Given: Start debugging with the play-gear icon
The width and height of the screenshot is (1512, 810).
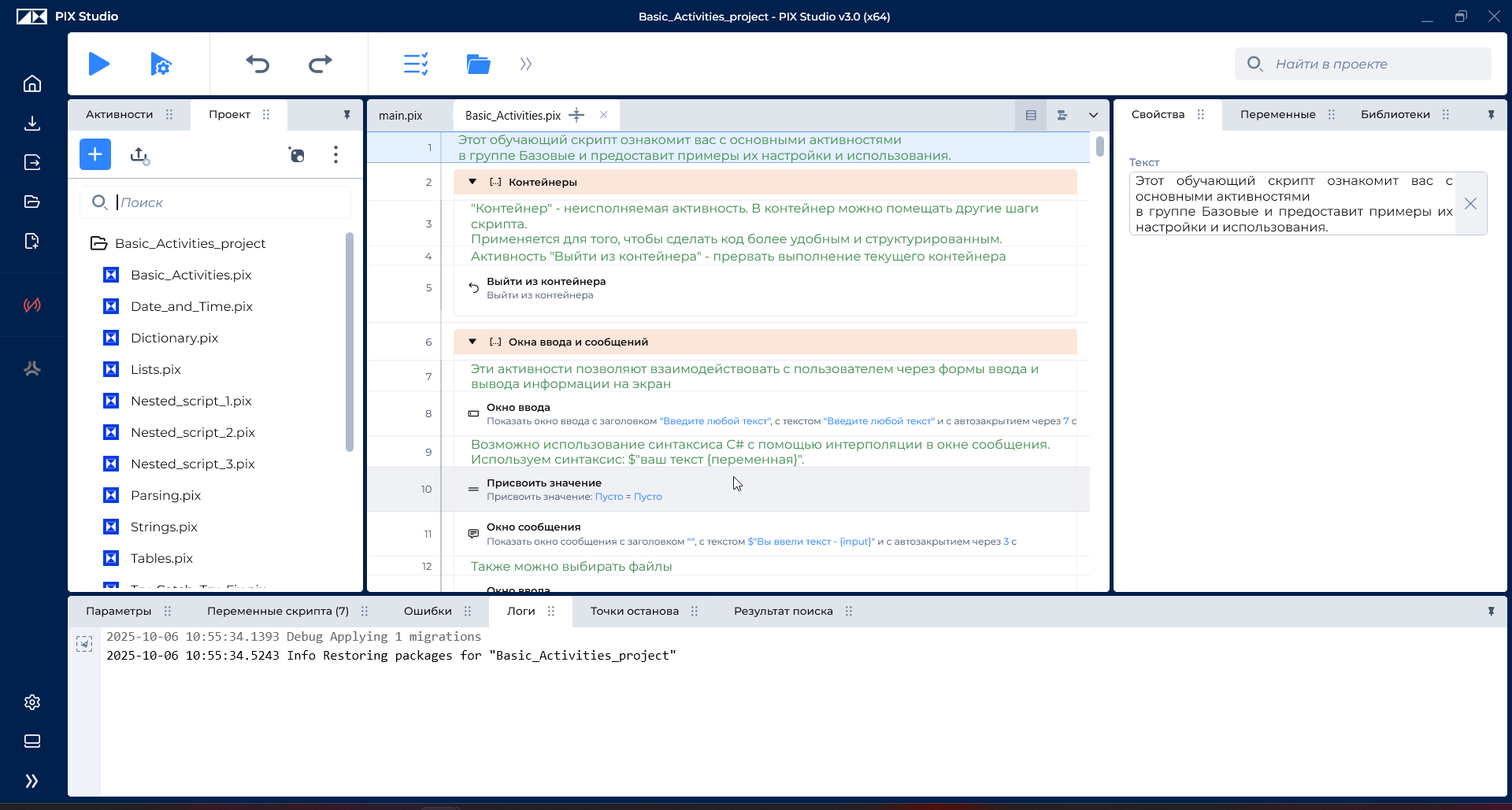Looking at the screenshot, I should click(x=161, y=64).
